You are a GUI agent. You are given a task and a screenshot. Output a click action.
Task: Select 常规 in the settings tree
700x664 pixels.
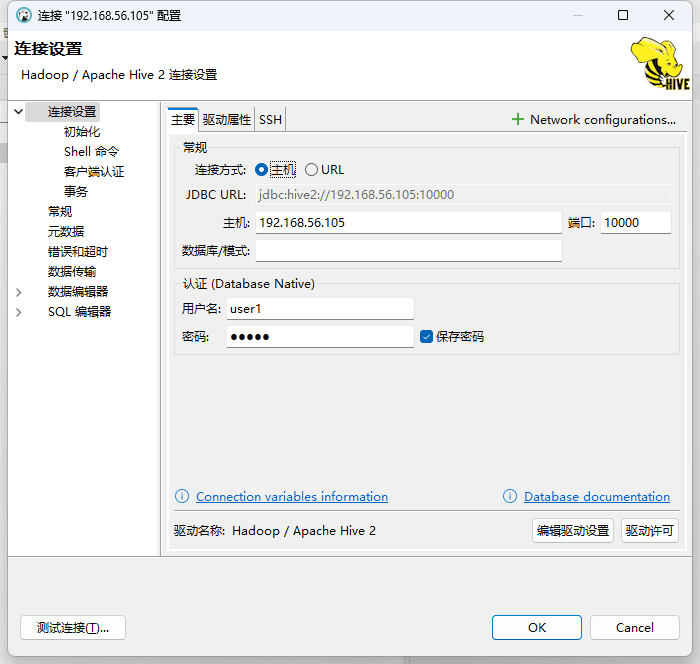[60, 212]
